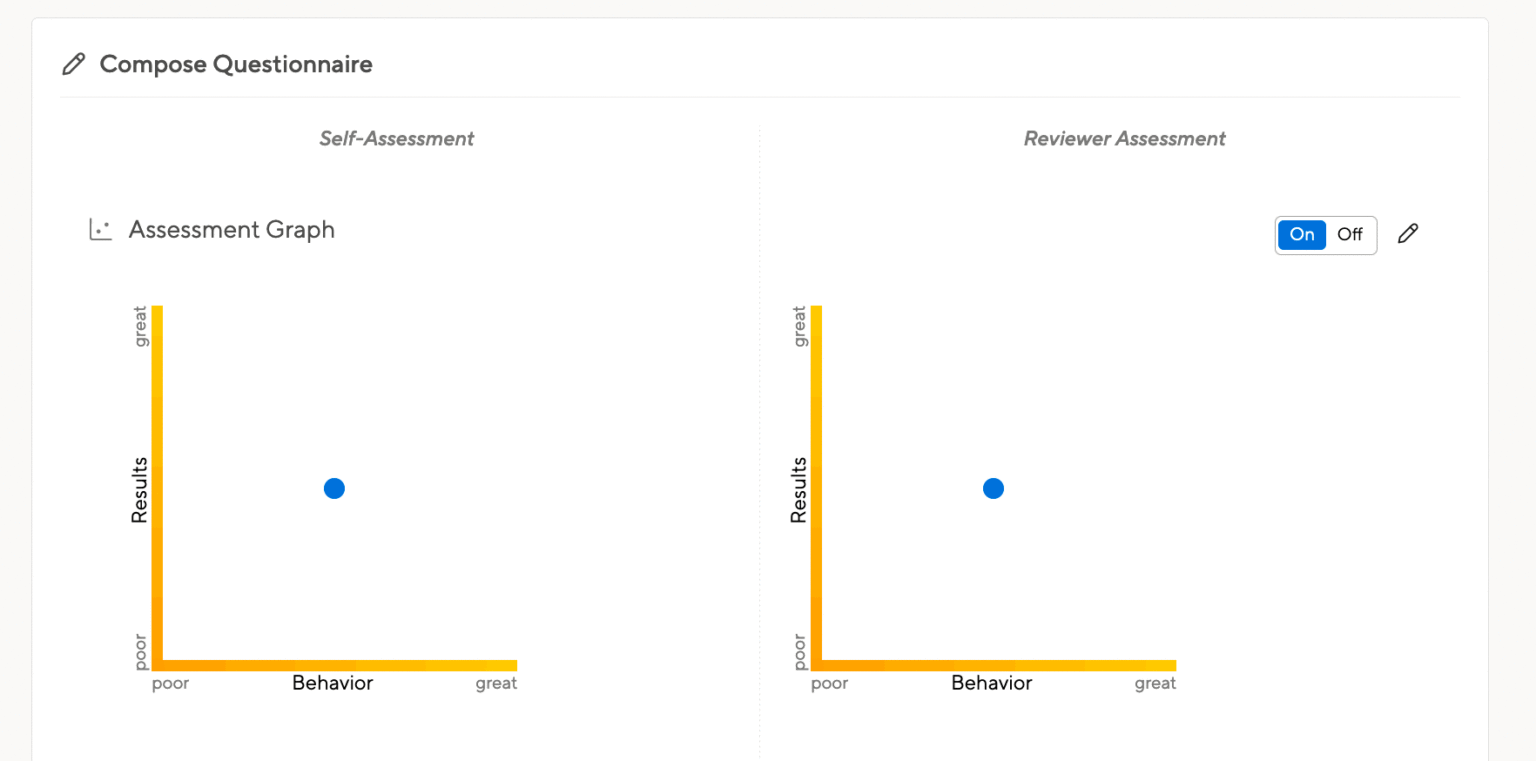Select the Reviewer Assessment column header
1536x761 pixels.
[x=1124, y=138]
